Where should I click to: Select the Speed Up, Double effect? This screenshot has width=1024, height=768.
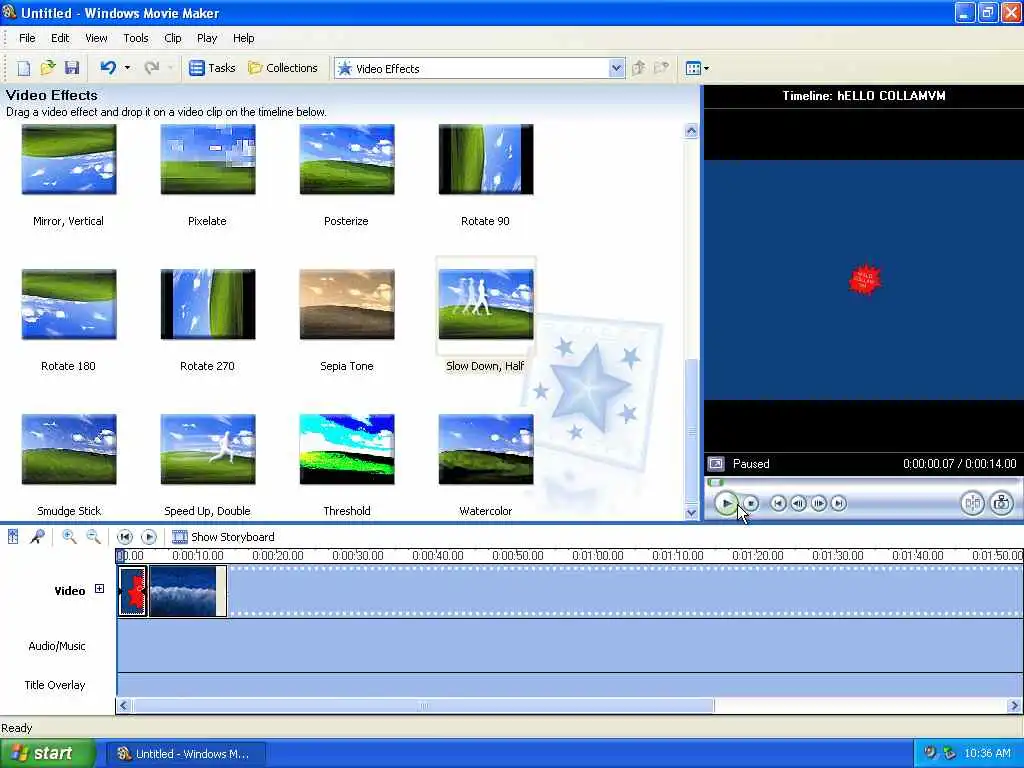click(x=208, y=449)
